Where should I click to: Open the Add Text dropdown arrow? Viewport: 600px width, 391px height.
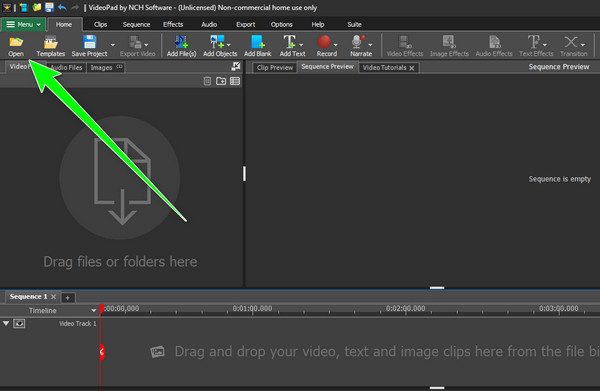point(301,45)
